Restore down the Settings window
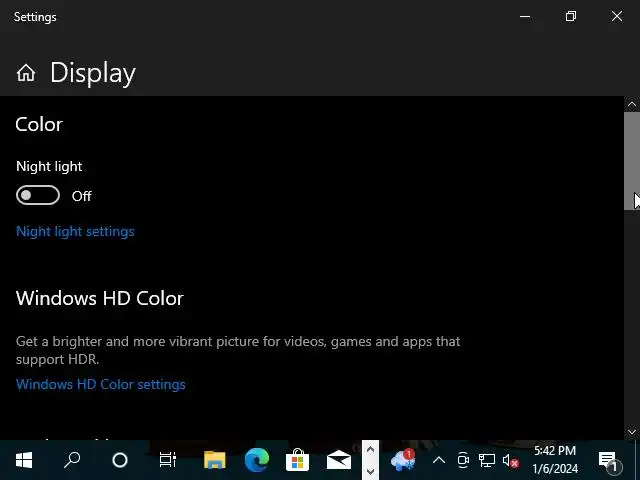 tap(571, 16)
